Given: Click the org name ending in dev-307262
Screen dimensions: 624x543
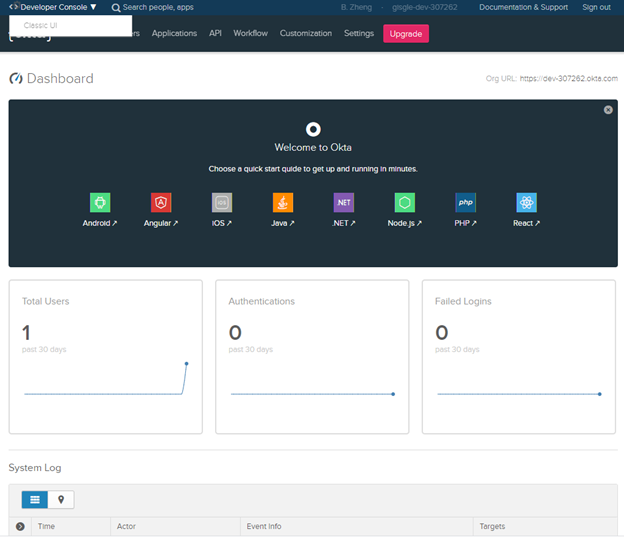Looking at the screenshot, I should [425, 7].
